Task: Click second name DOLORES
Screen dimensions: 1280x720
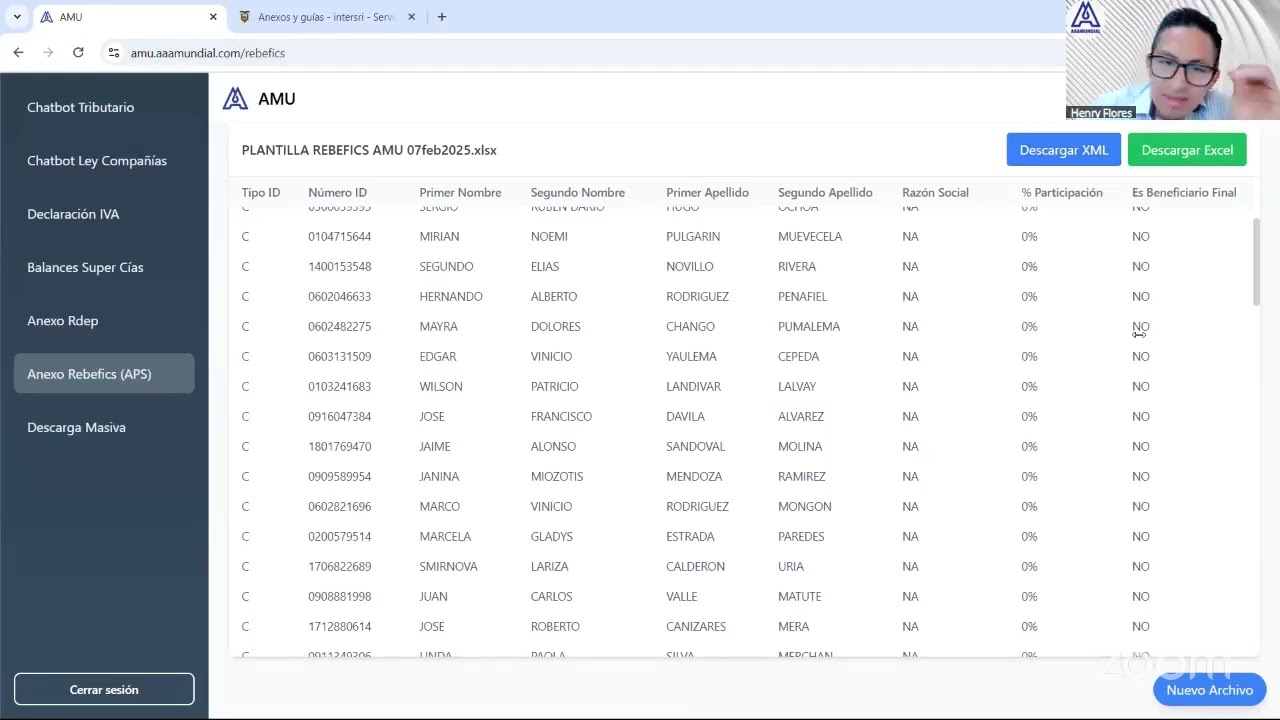Action: (555, 326)
